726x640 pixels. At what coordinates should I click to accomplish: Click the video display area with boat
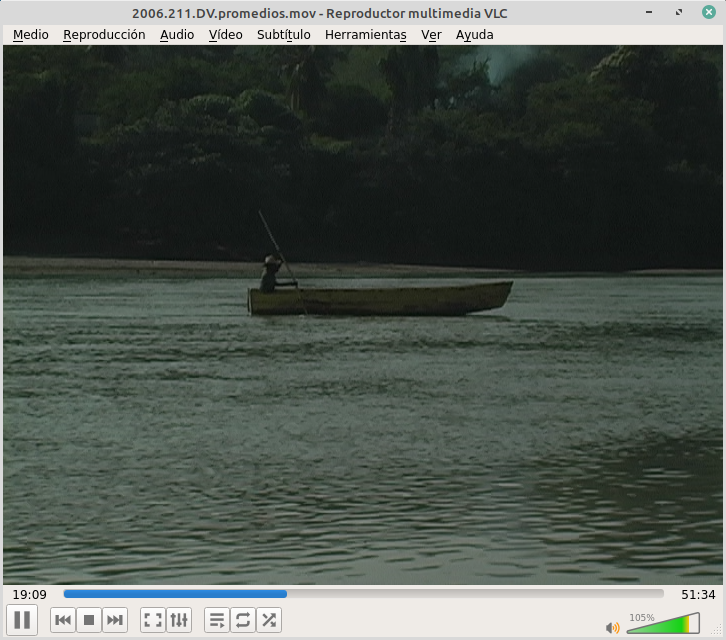363,315
